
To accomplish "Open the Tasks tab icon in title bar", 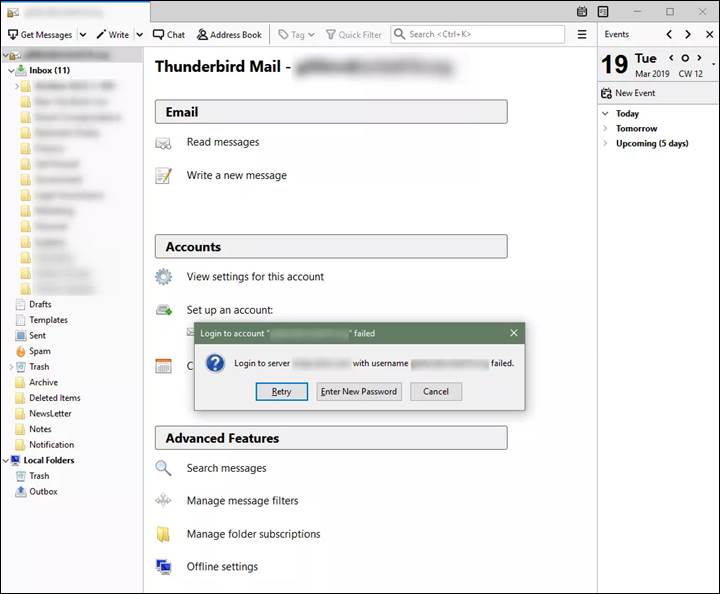I will pyautogui.click(x=603, y=11).
